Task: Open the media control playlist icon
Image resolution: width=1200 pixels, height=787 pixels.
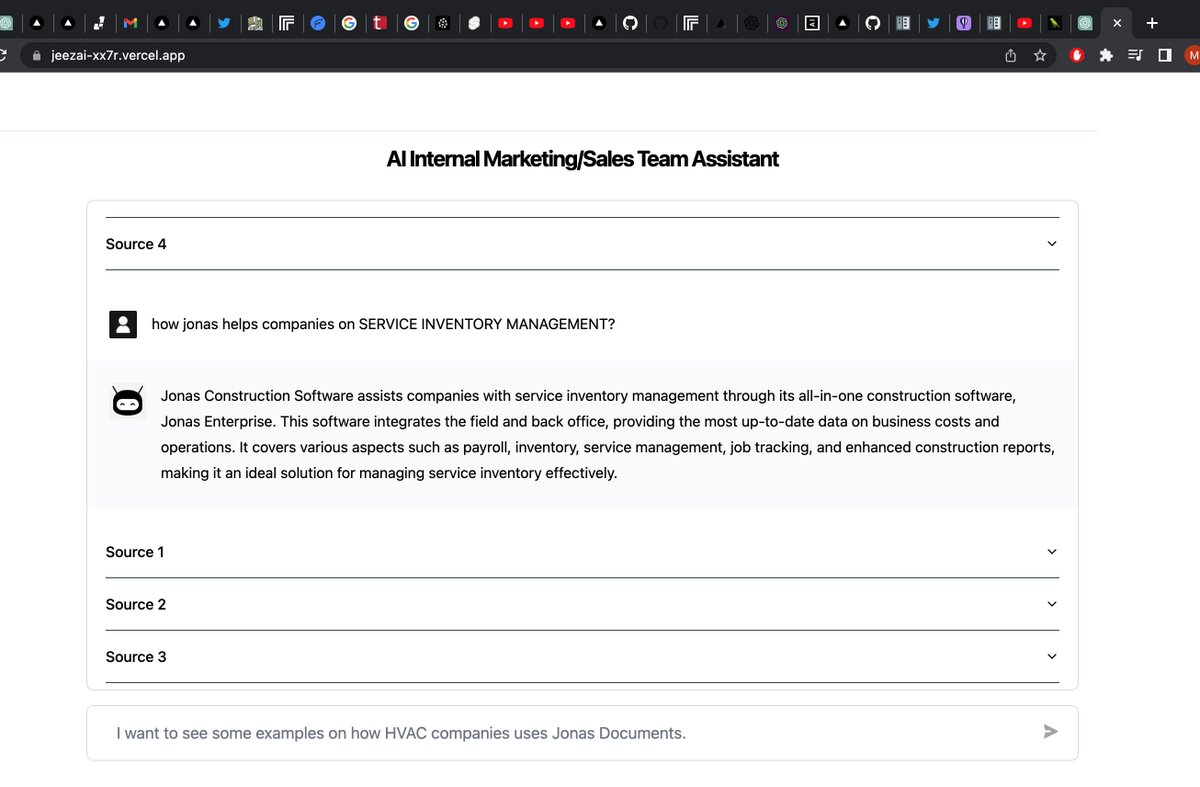Action: (1135, 56)
